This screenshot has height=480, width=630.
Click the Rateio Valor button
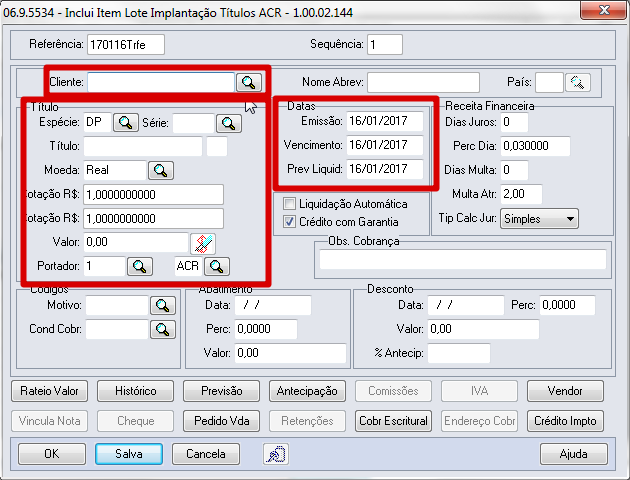49,391
